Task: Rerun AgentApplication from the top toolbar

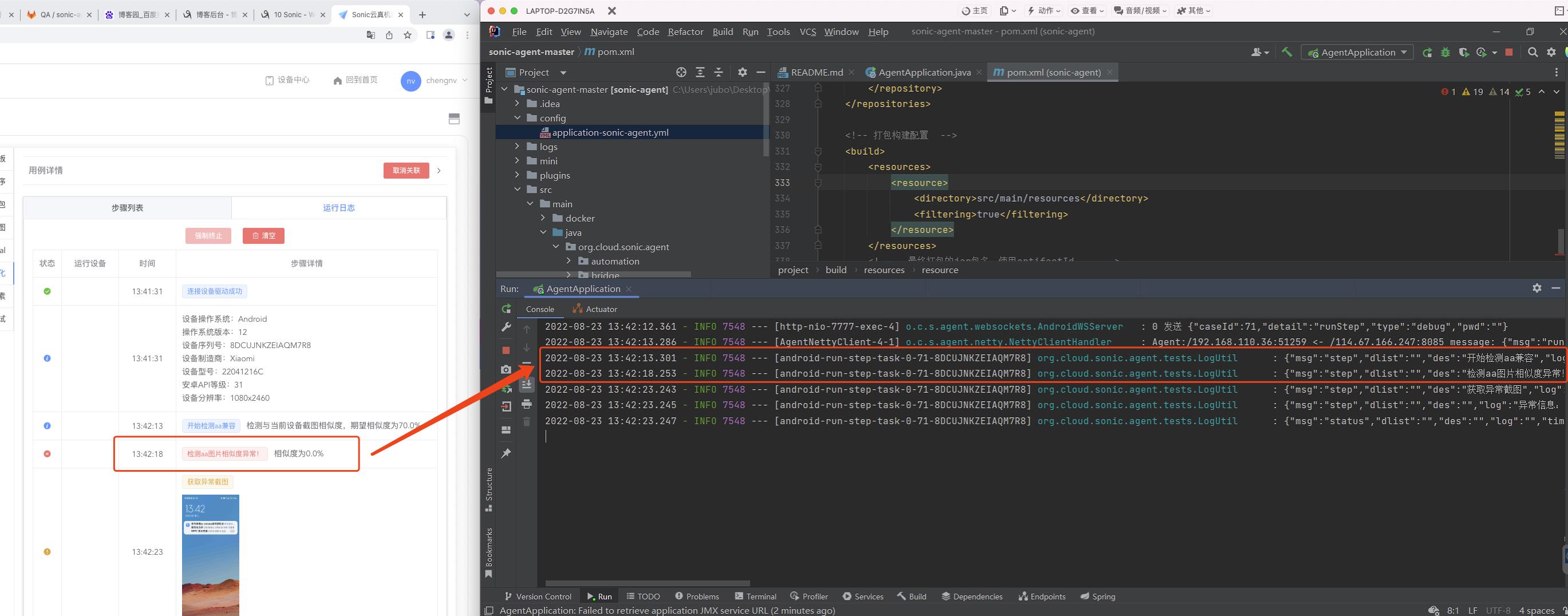Action: click(1427, 52)
